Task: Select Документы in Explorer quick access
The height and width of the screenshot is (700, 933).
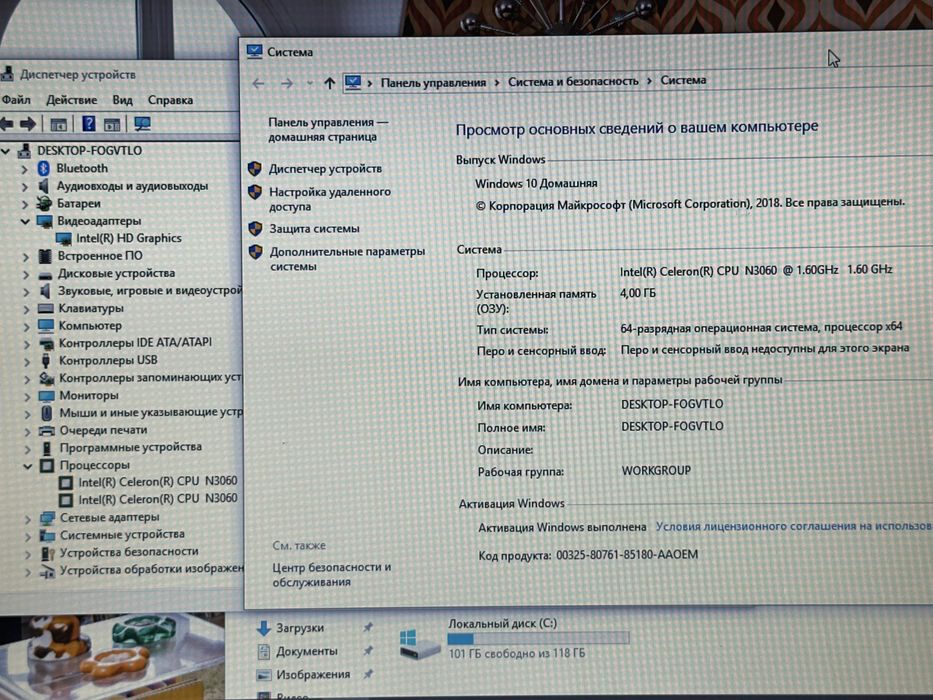Action: click(306, 651)
